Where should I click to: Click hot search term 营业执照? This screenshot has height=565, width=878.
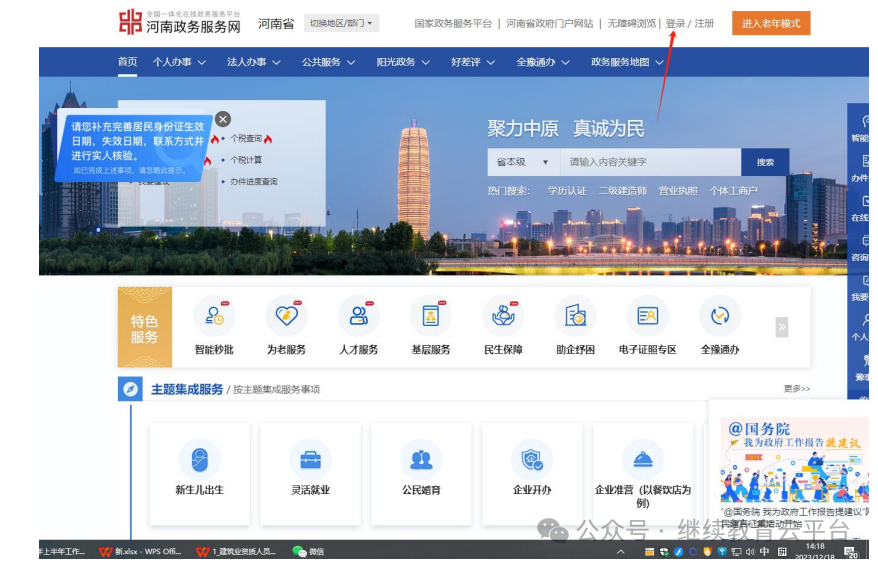678,191
